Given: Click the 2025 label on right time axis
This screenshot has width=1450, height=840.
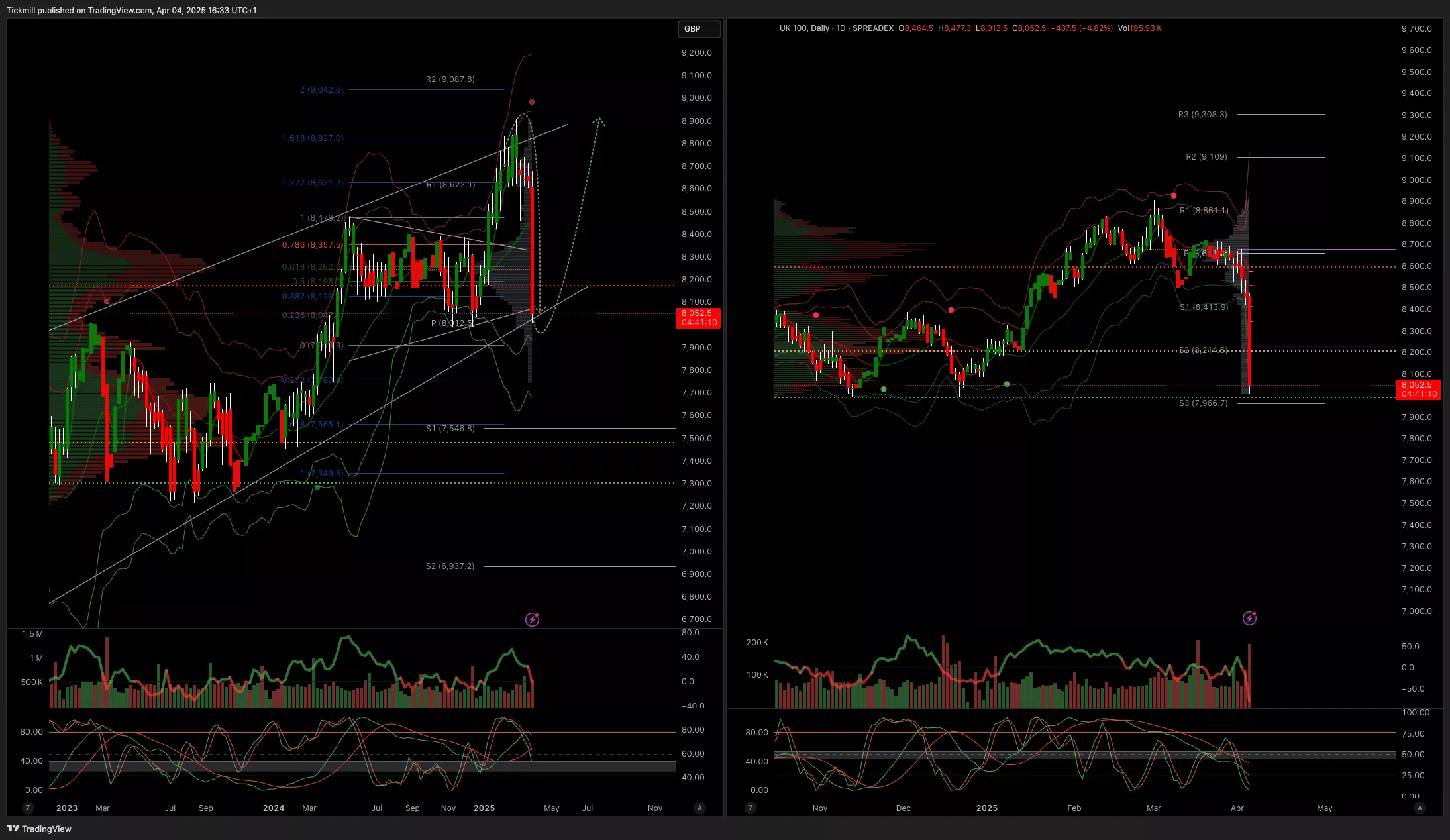Looking at the screenshot, I should (x=986, y=808).
